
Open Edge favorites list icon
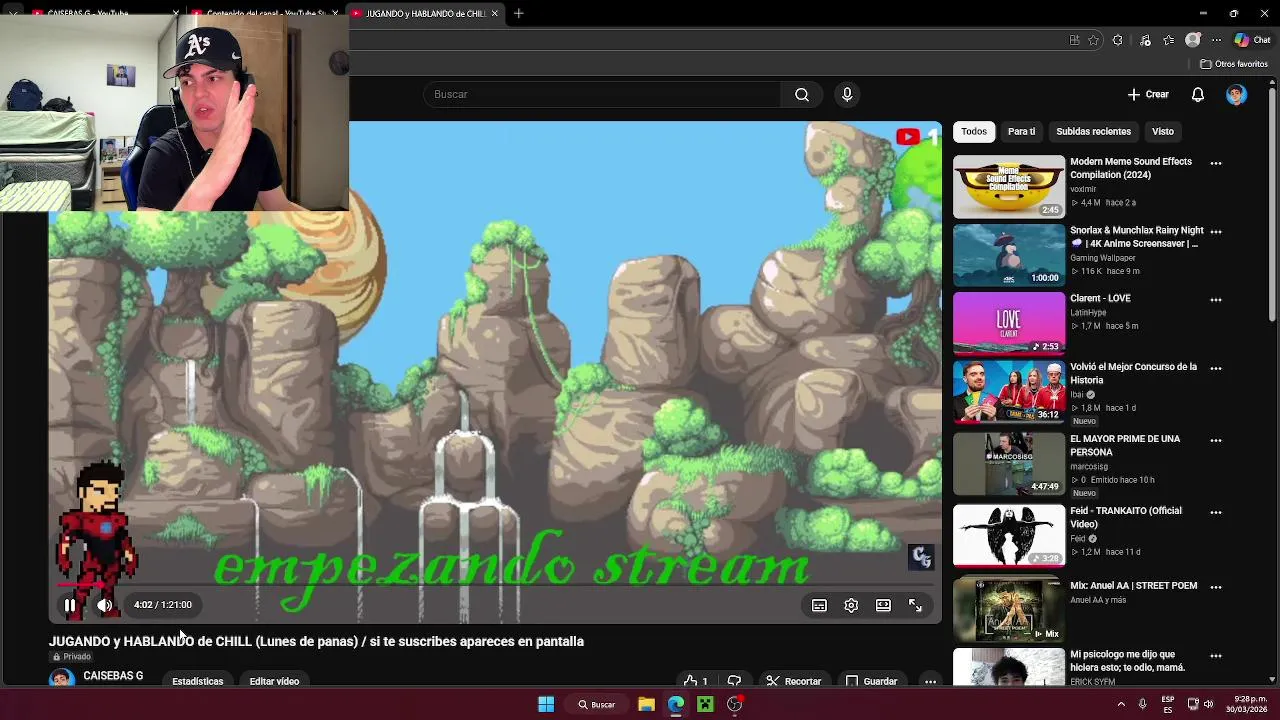click(x=1169, y=40)
